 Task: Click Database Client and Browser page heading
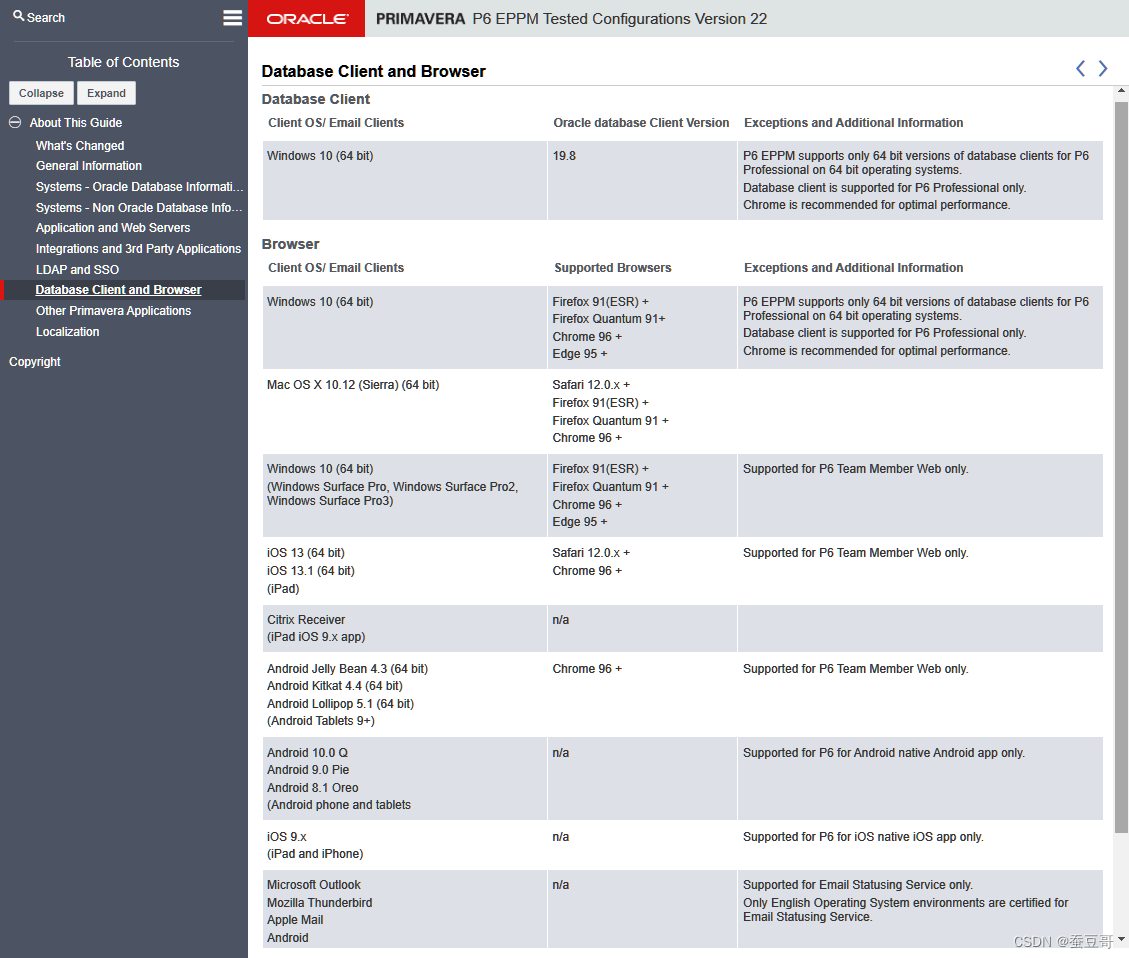coord(374,71)
